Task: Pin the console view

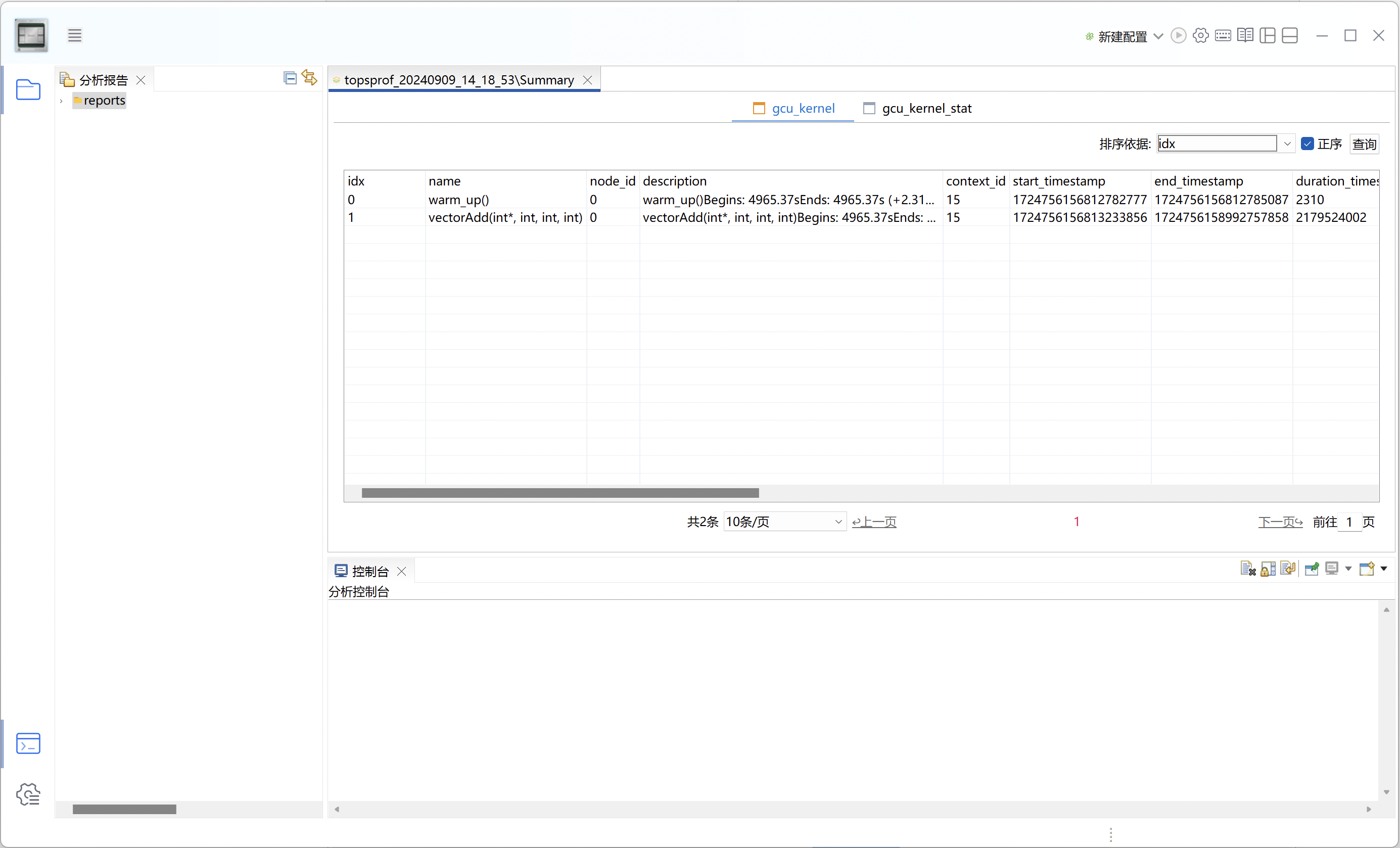Action: coord(1312,569)
